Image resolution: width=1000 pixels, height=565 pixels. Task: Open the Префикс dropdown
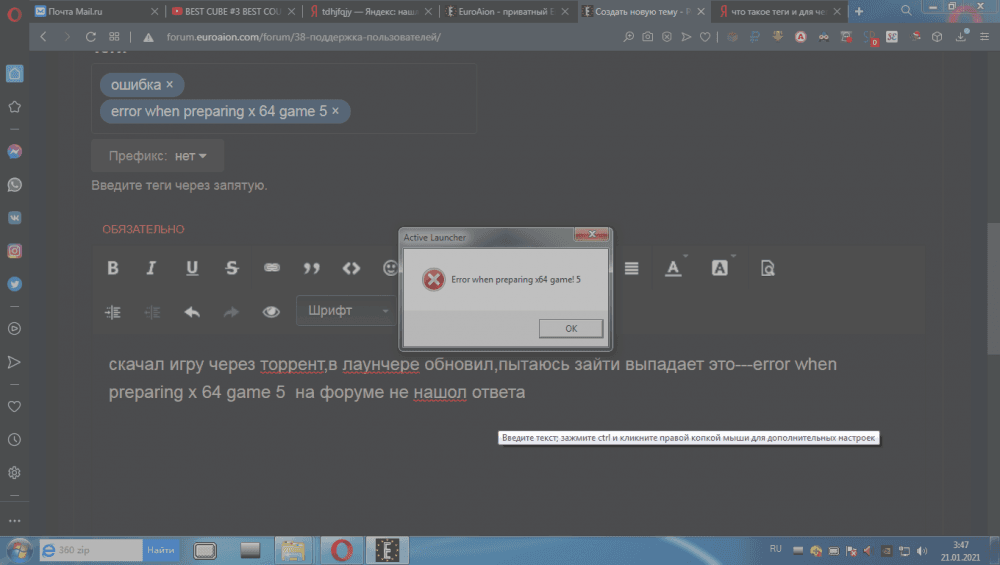[x=158, y=156]
